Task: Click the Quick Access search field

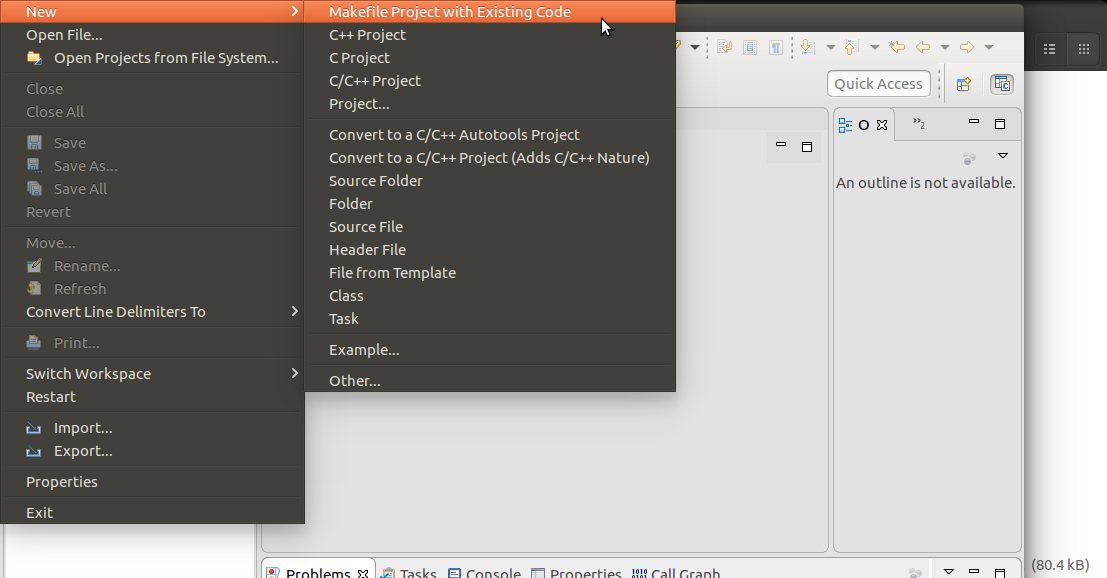Action: [x=878, y=84]
